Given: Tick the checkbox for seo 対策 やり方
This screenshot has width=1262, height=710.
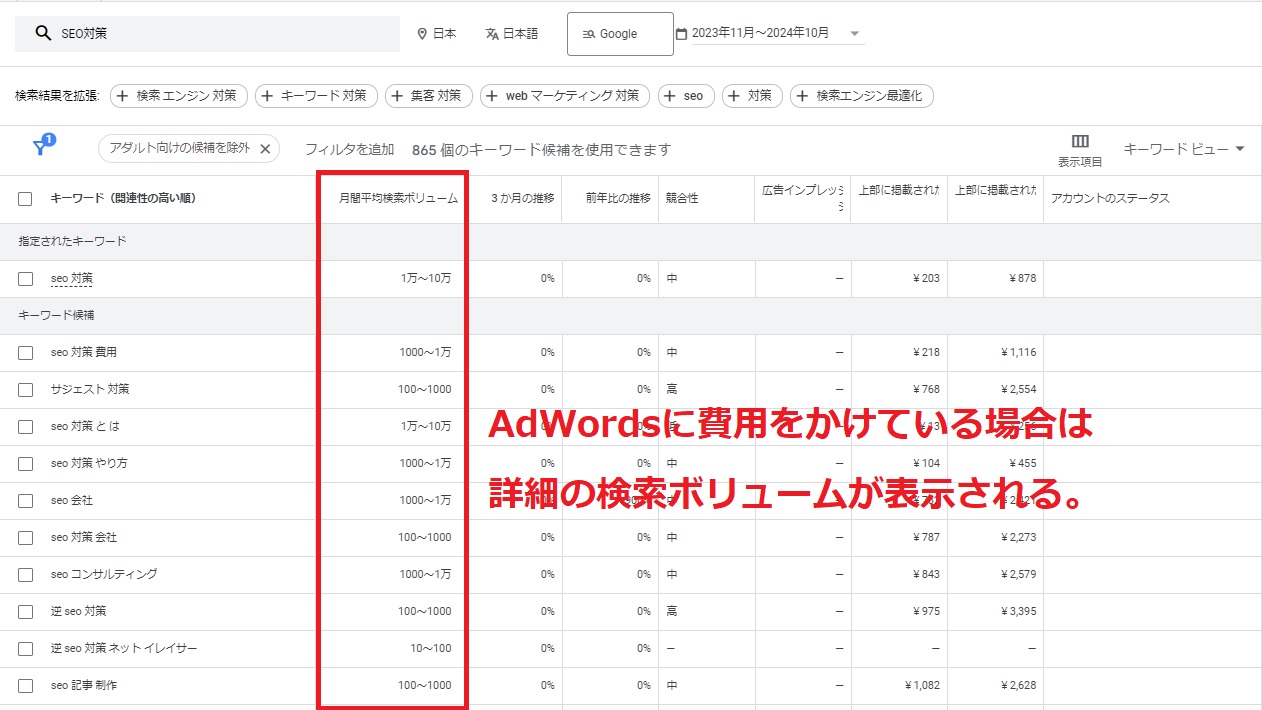Looking at the screenshot, I should [x=25, y=464].
